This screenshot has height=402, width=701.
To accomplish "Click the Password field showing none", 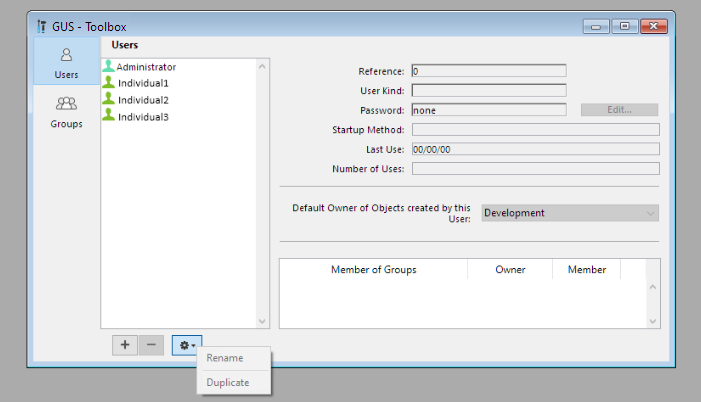I will click(489, 110).
